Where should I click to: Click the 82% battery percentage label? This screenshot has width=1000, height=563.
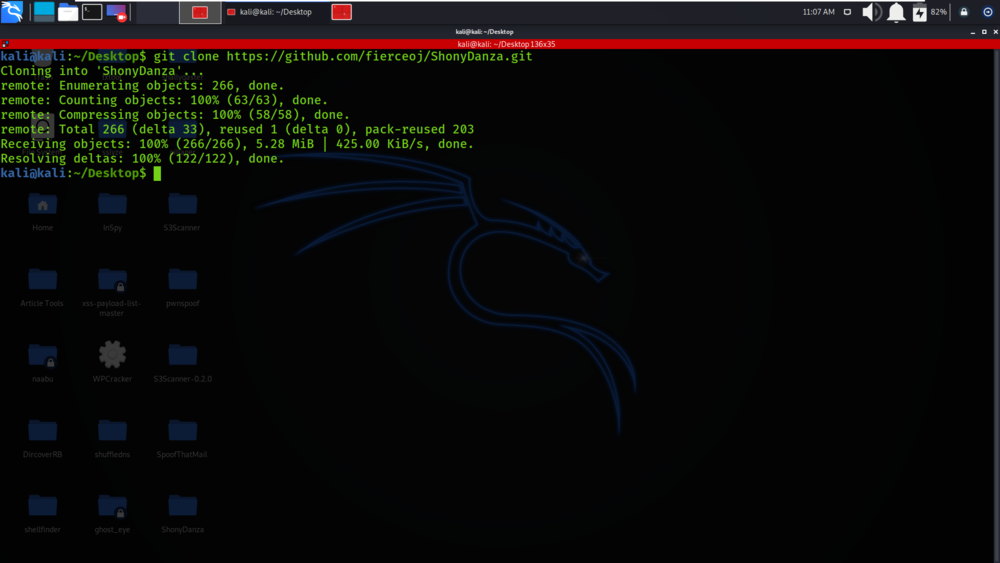coord(939,12)
